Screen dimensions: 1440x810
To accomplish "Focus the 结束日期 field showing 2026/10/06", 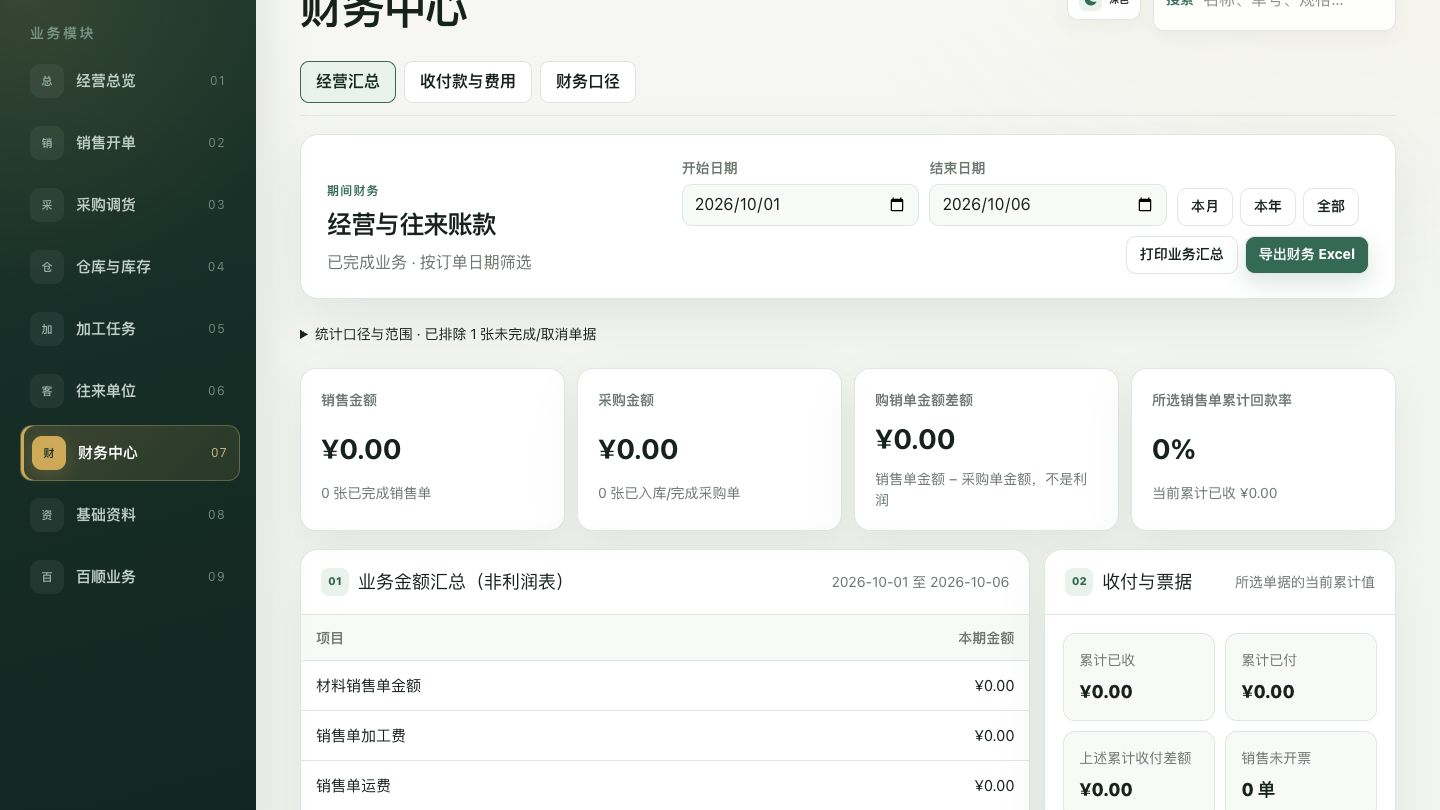I will click(1048, 205).
